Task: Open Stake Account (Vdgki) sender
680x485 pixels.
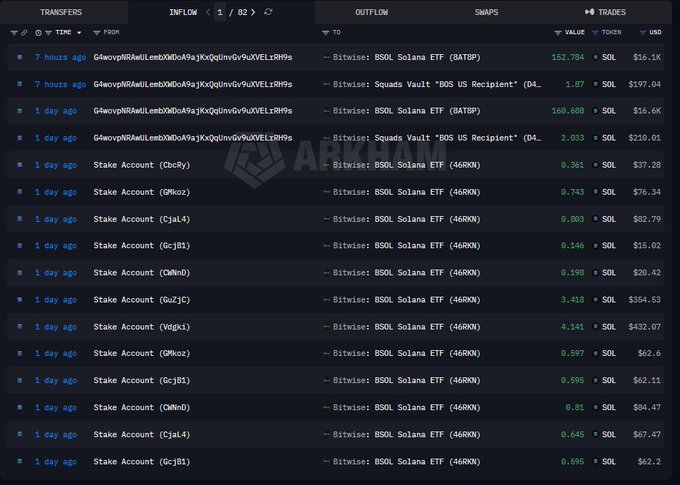Action: click(x=142, y=327)
